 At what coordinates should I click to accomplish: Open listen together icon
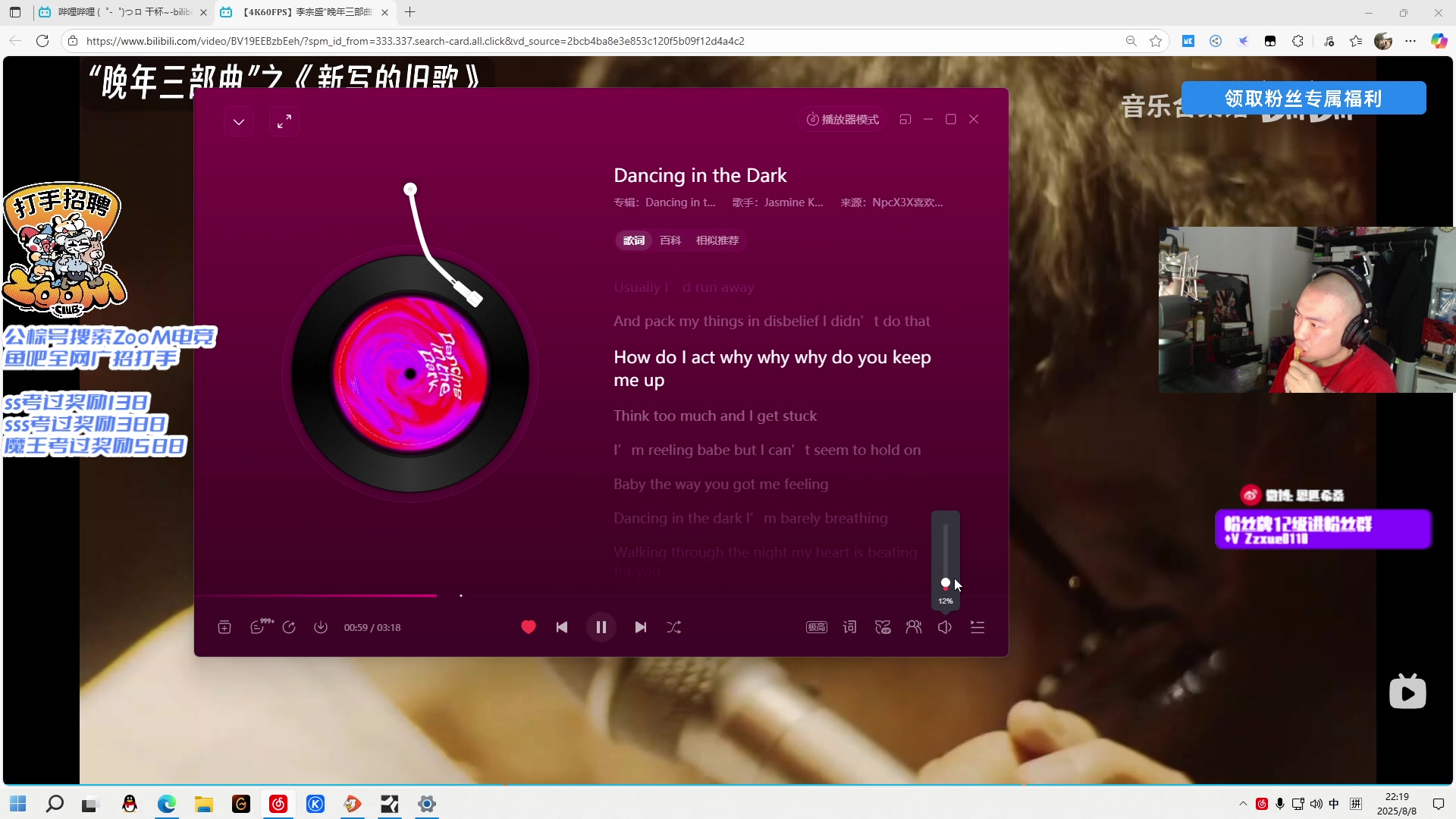(x=914, y=628)
